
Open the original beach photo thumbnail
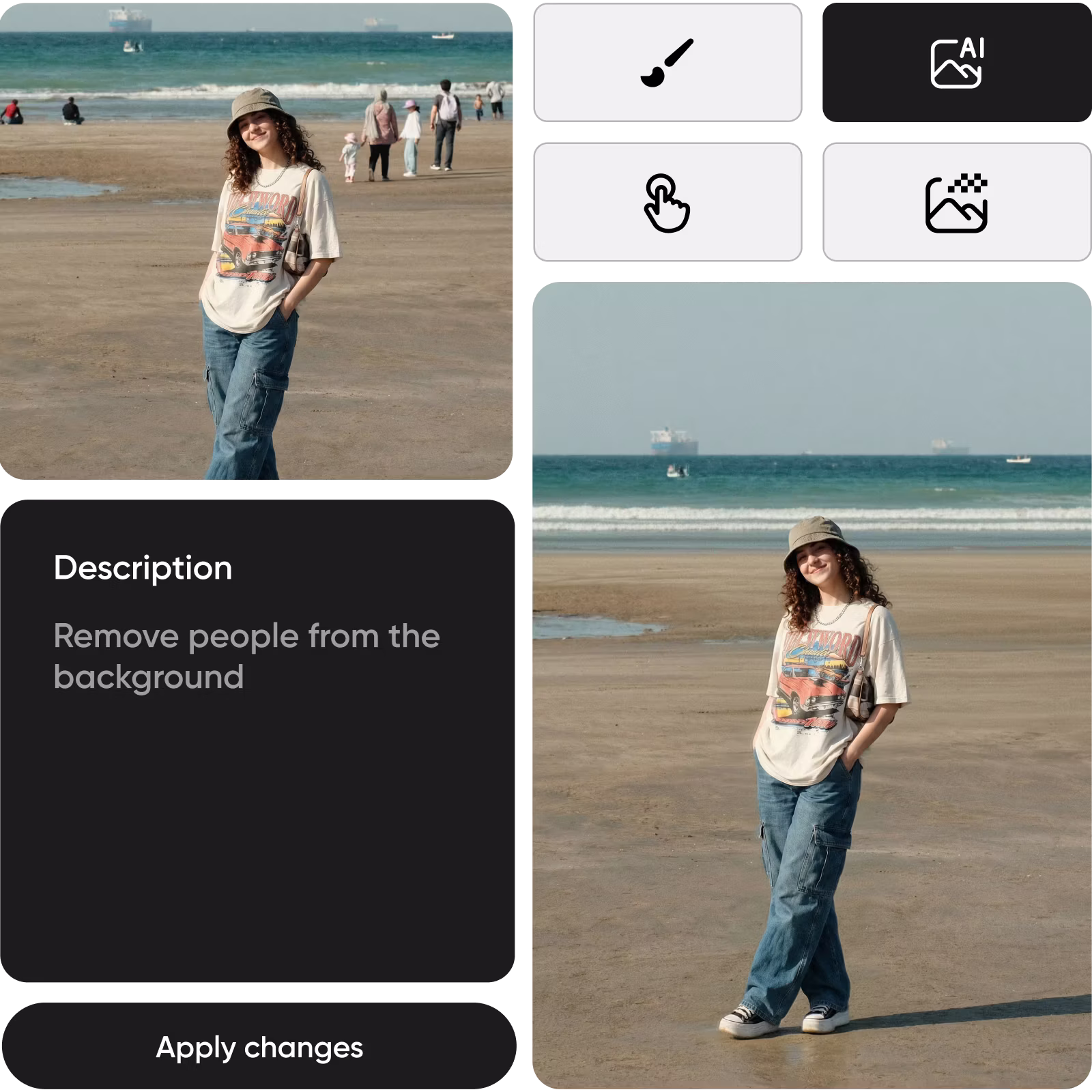[256, 242]
